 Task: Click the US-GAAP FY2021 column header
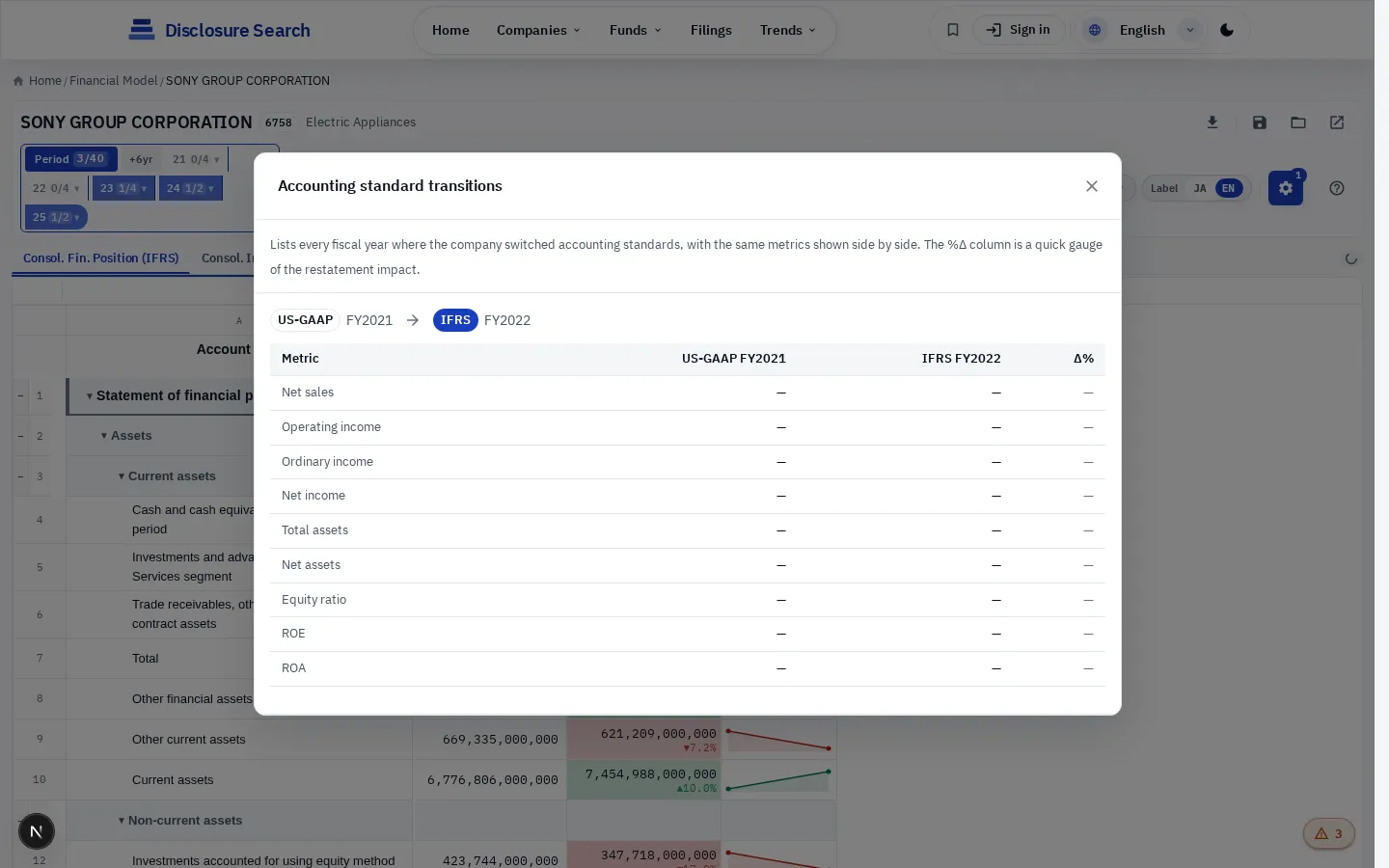[x=733, y=359]
